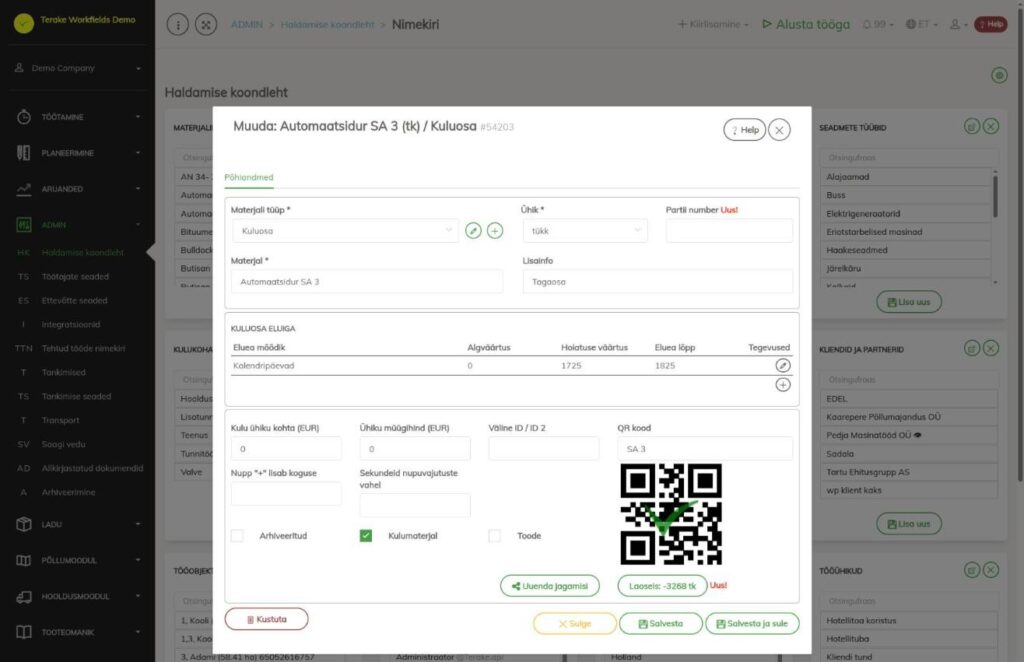The width and height of the screenshot is (1024, 662).
Task: Add a new lifespan meter row
Action: point(783,385)
